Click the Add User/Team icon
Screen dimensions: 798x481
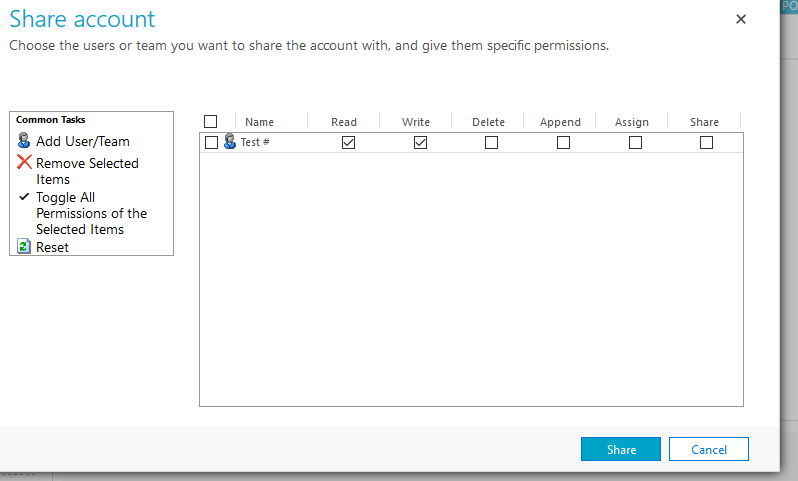[x=24, y=141]
